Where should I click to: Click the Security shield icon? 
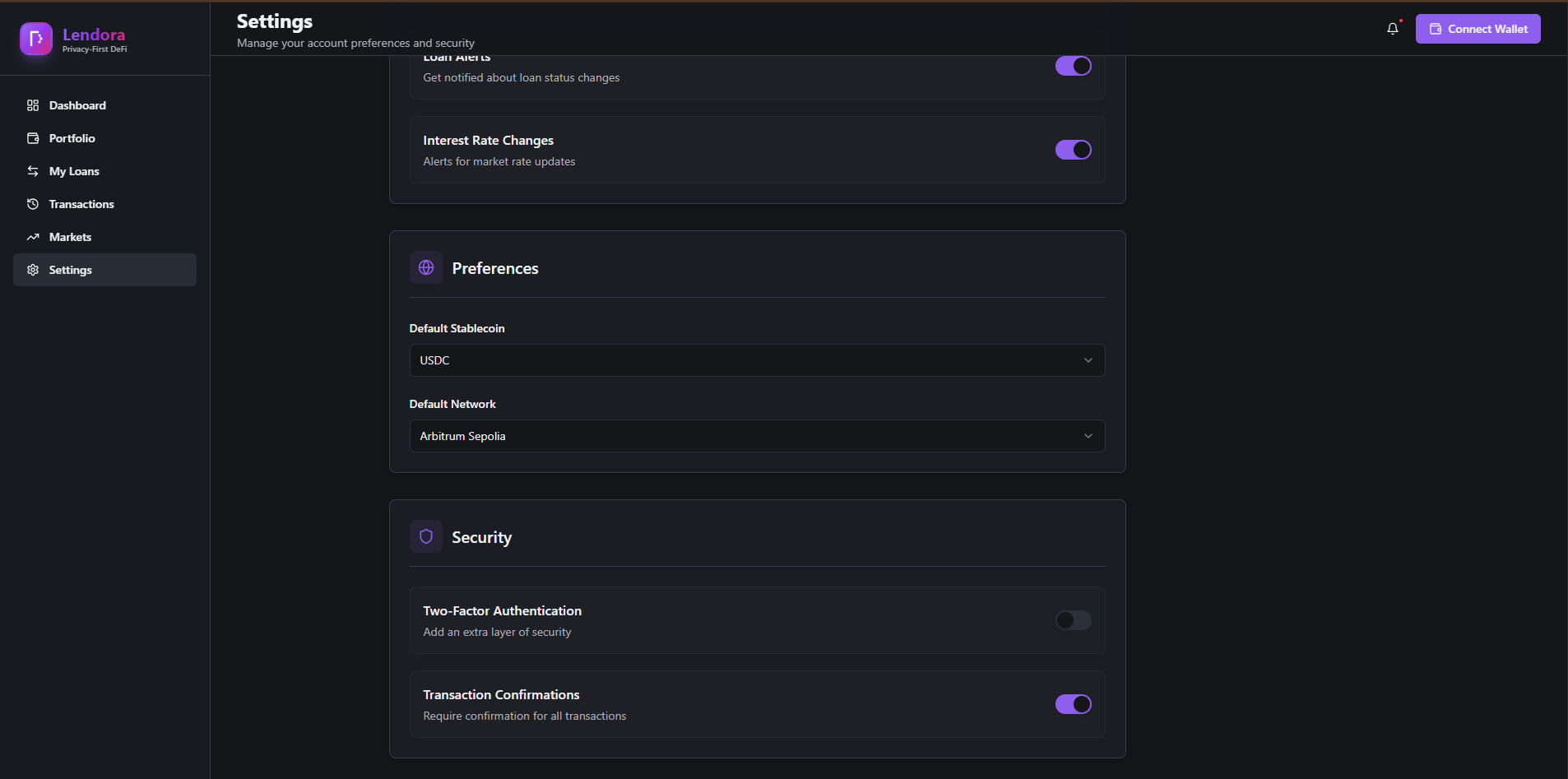tap(426, 536)
